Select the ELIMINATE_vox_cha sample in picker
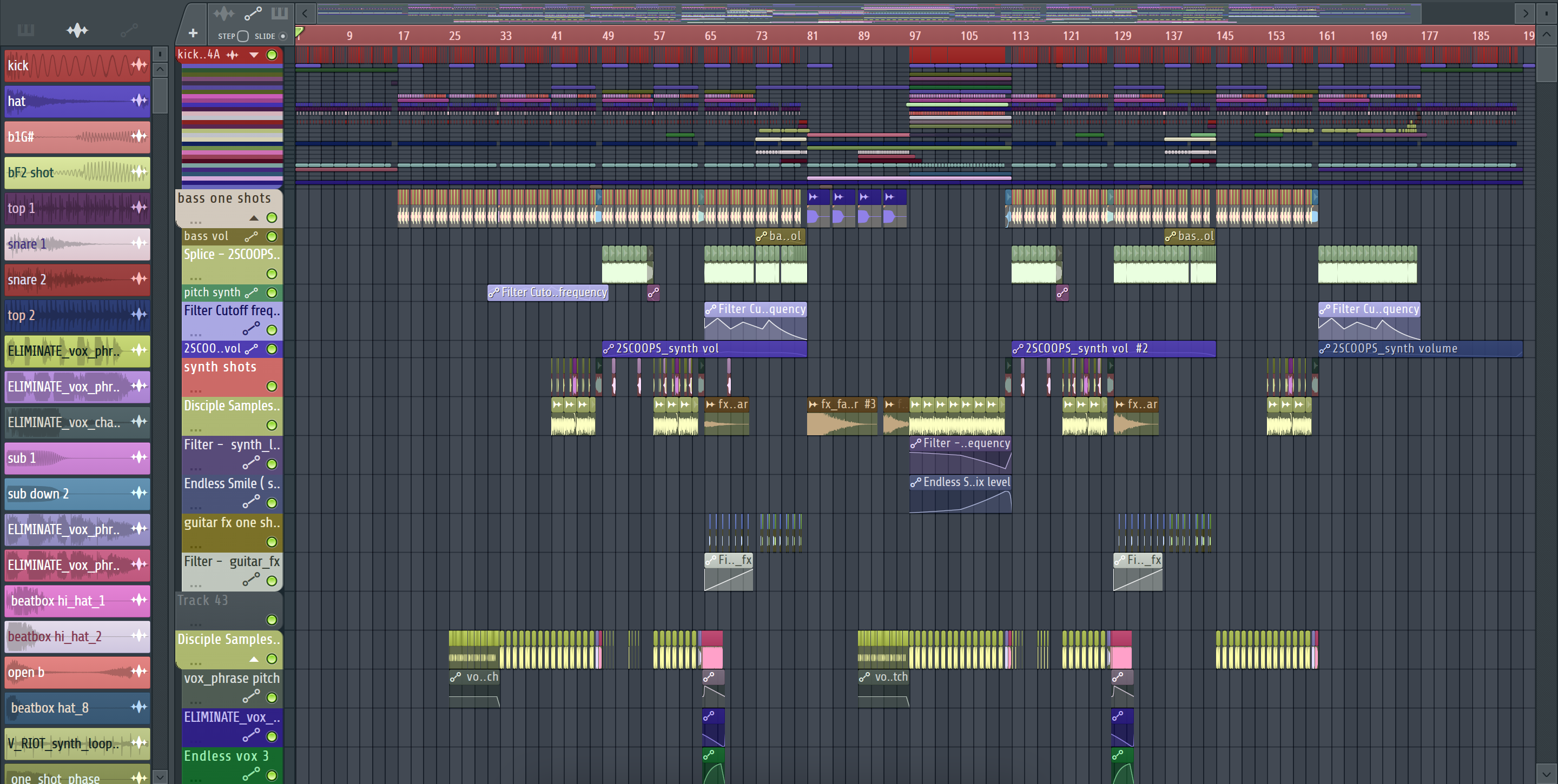Image resolution: width=1558 pixels, height=784 pixels. [77, 422]
